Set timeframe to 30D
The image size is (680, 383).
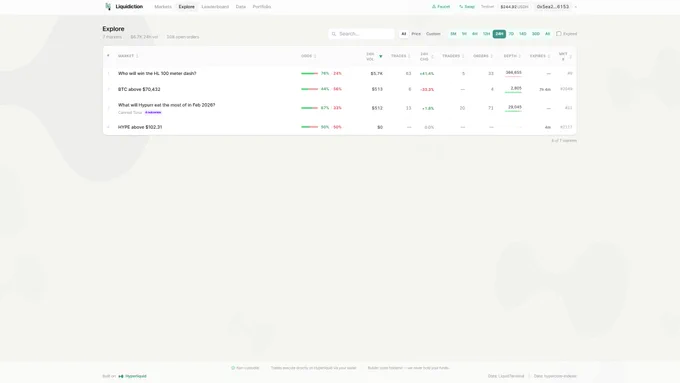[536, 34]
